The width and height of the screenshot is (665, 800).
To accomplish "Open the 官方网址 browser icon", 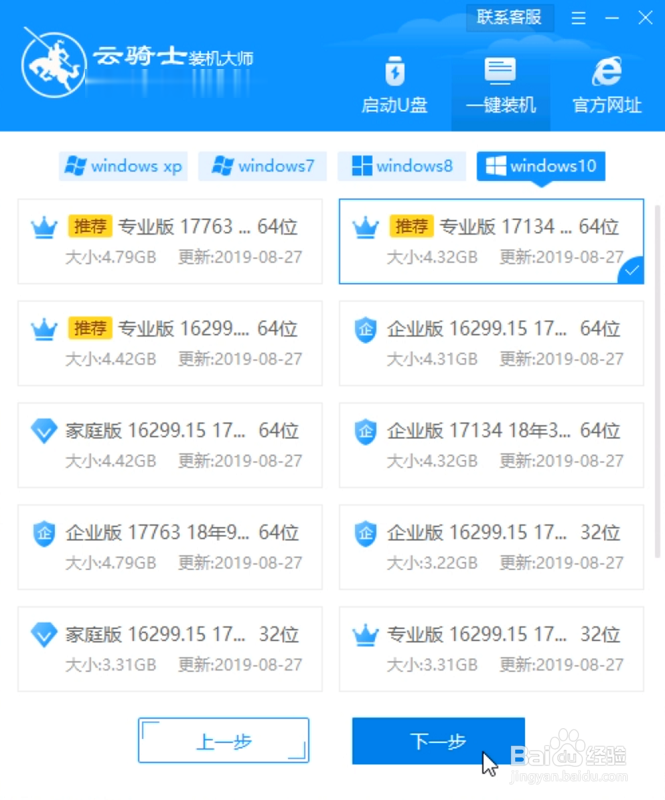I will click(607, 71).
